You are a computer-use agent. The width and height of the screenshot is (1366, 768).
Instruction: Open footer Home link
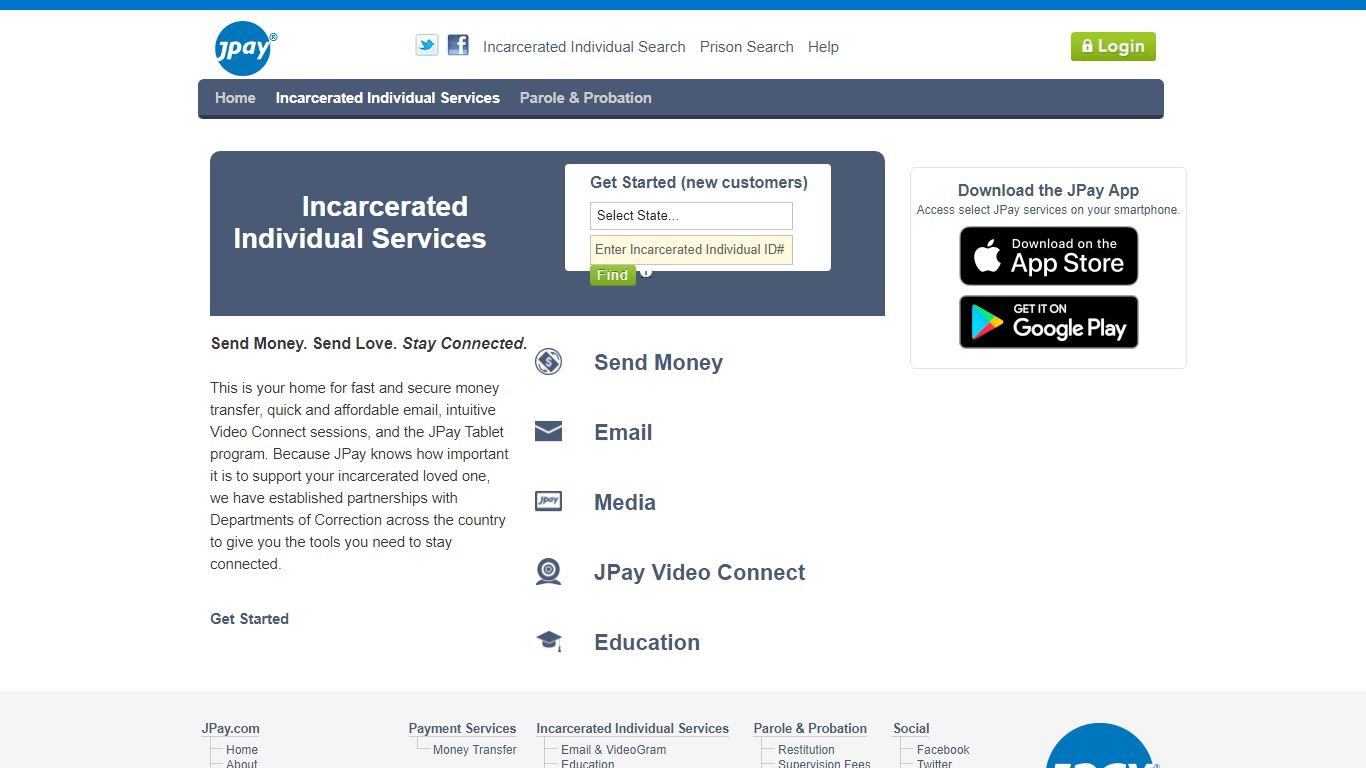(242, 750)
